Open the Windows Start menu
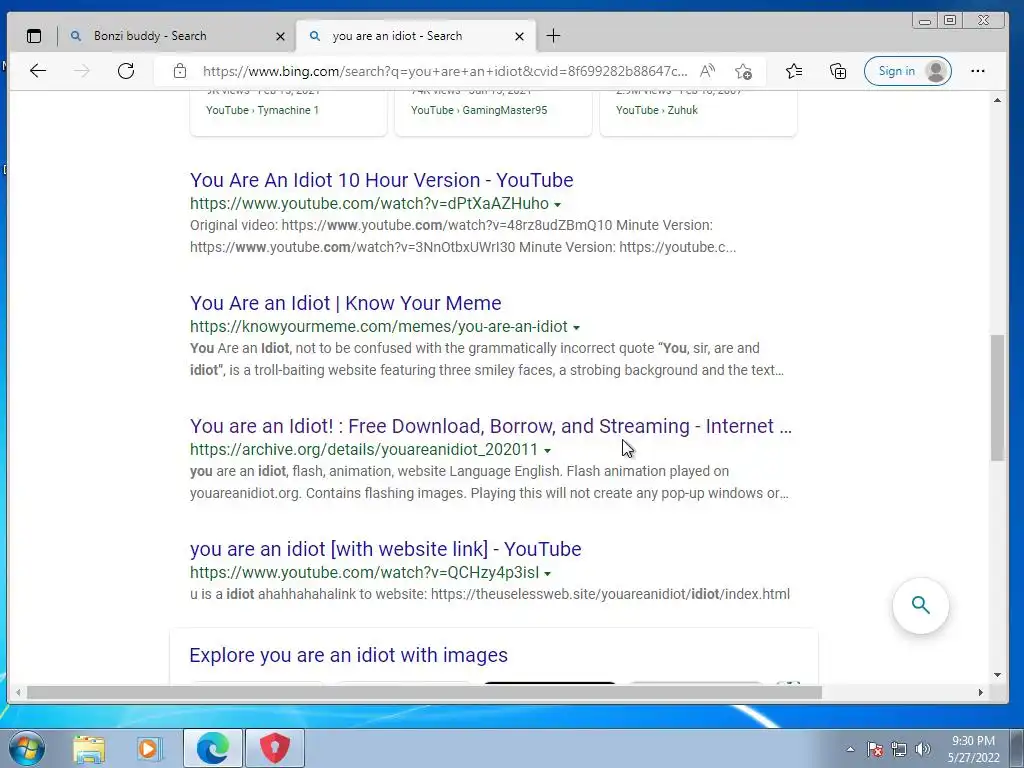 [x=27, y=748]
